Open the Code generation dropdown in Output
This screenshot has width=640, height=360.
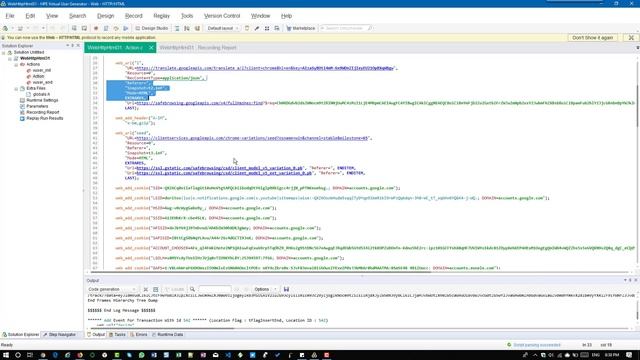coord(112,289)
